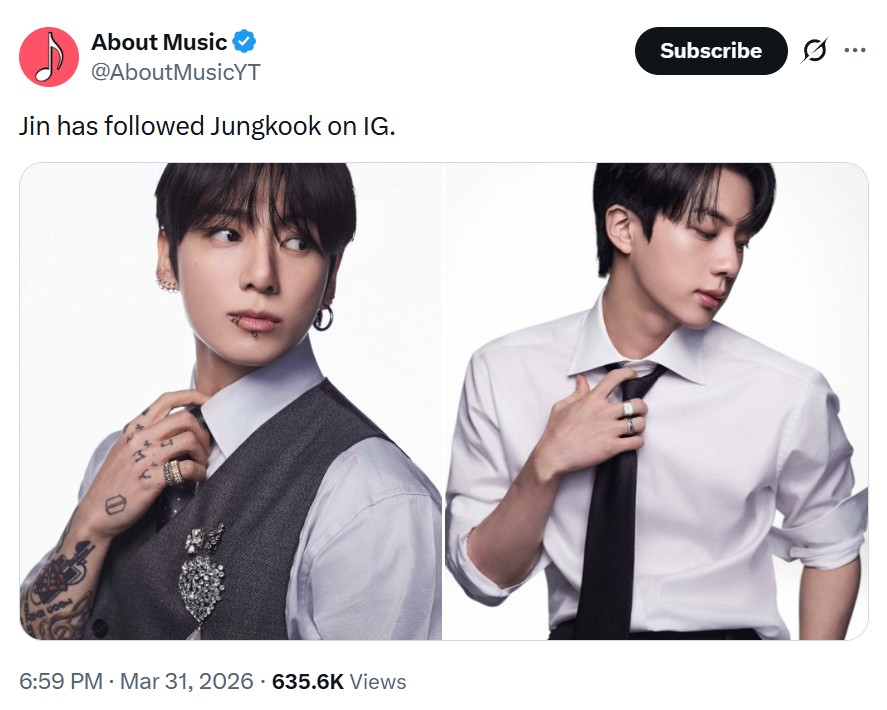The height and width of the screenshot is (710, 887).
Task: Click the word Jin in the tweet
Action: [35, 127]
